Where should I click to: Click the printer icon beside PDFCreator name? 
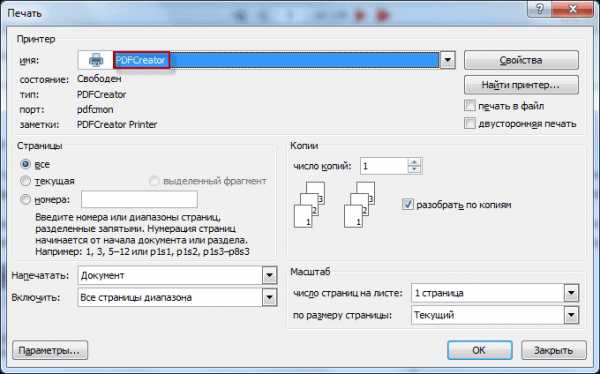pos(96,60)
